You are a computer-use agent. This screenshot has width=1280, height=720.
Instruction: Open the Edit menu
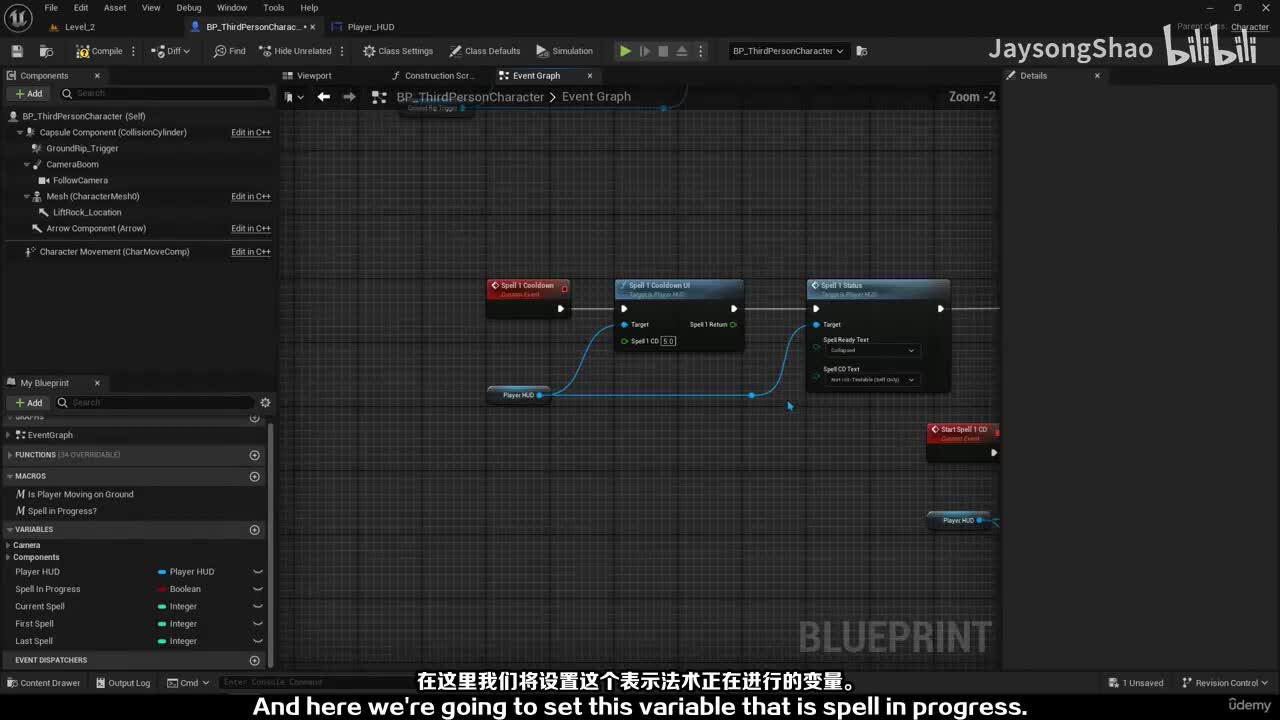(x=81, y=8)
